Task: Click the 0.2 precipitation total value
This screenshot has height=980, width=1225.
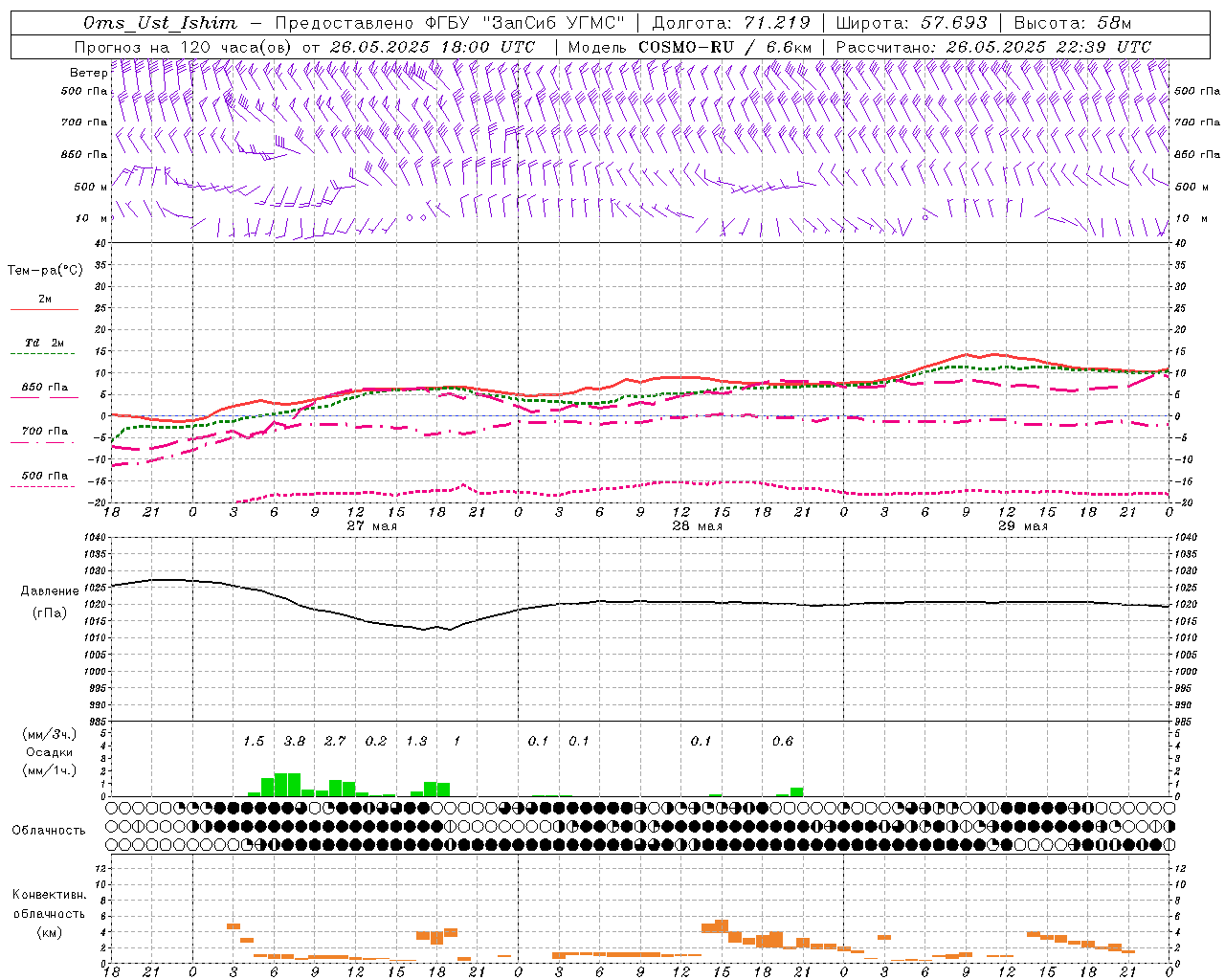Action: pos(376,742)
